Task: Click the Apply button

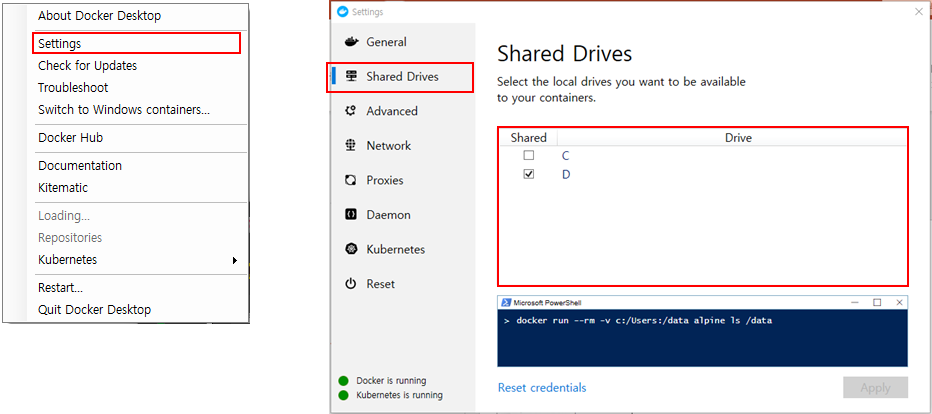Action: [x=876, y=388]
